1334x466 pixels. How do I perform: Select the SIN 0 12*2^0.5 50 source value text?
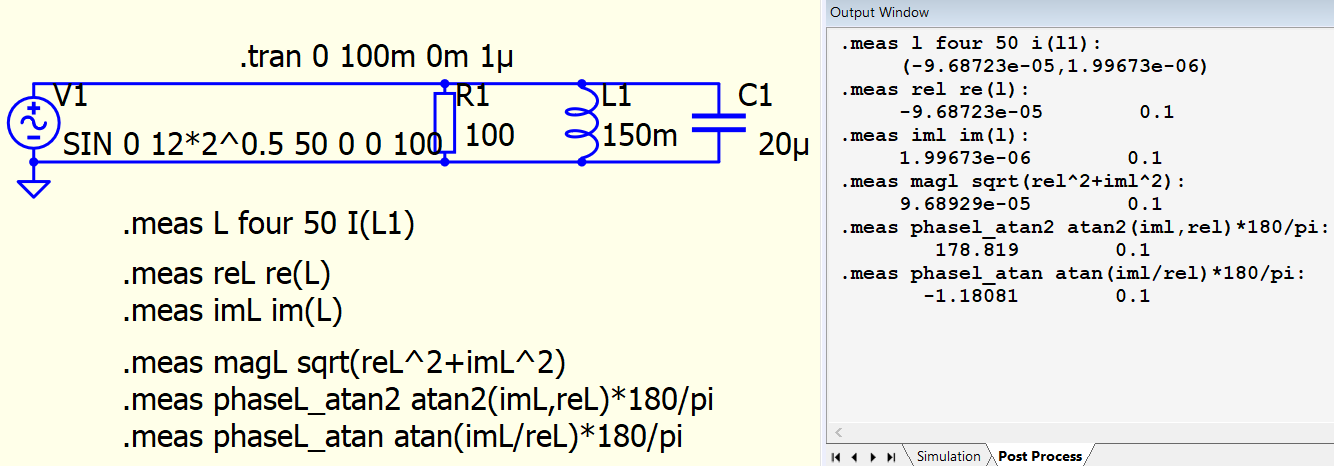252,145
